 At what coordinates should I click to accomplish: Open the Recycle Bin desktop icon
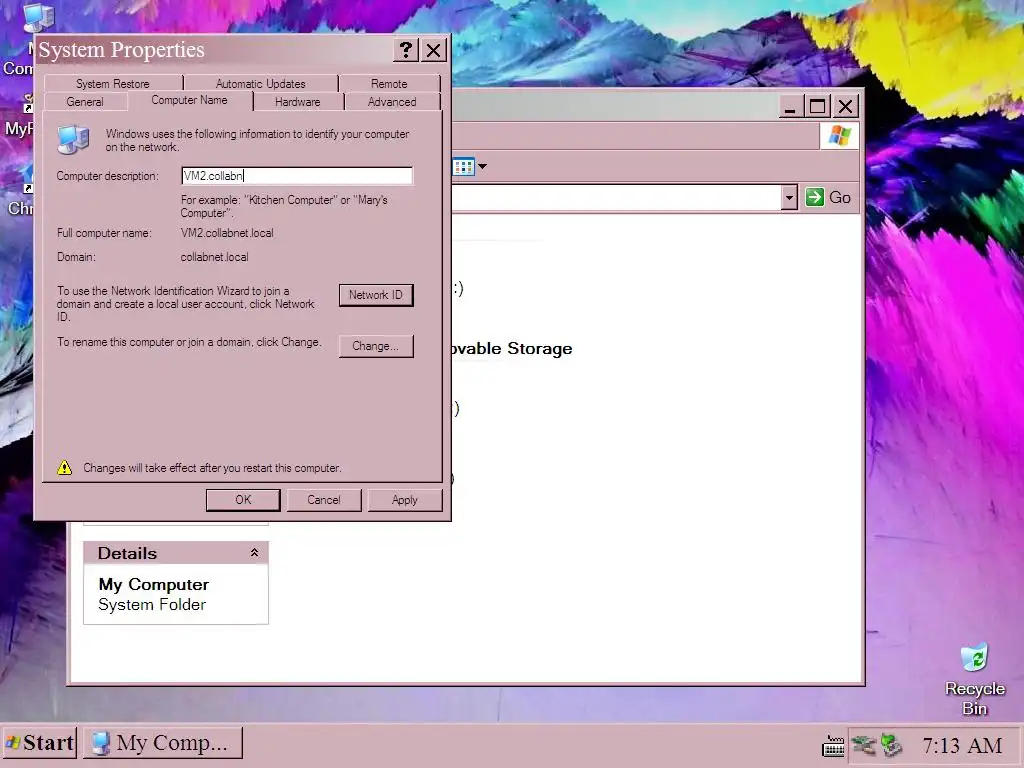click(x=974, y=679)
